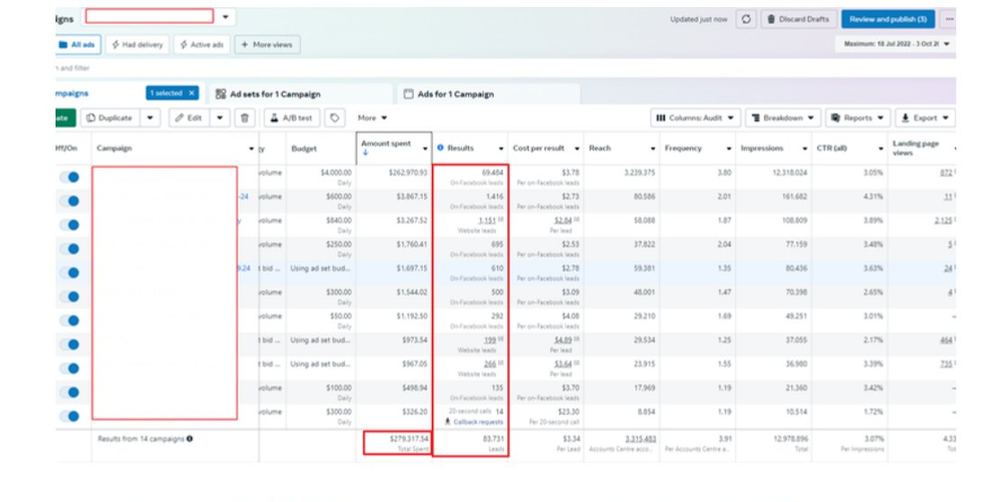Screen dimensions: 1000x502
Task: Open the ad account selector dropdown arrow
Action: point(225,17)
